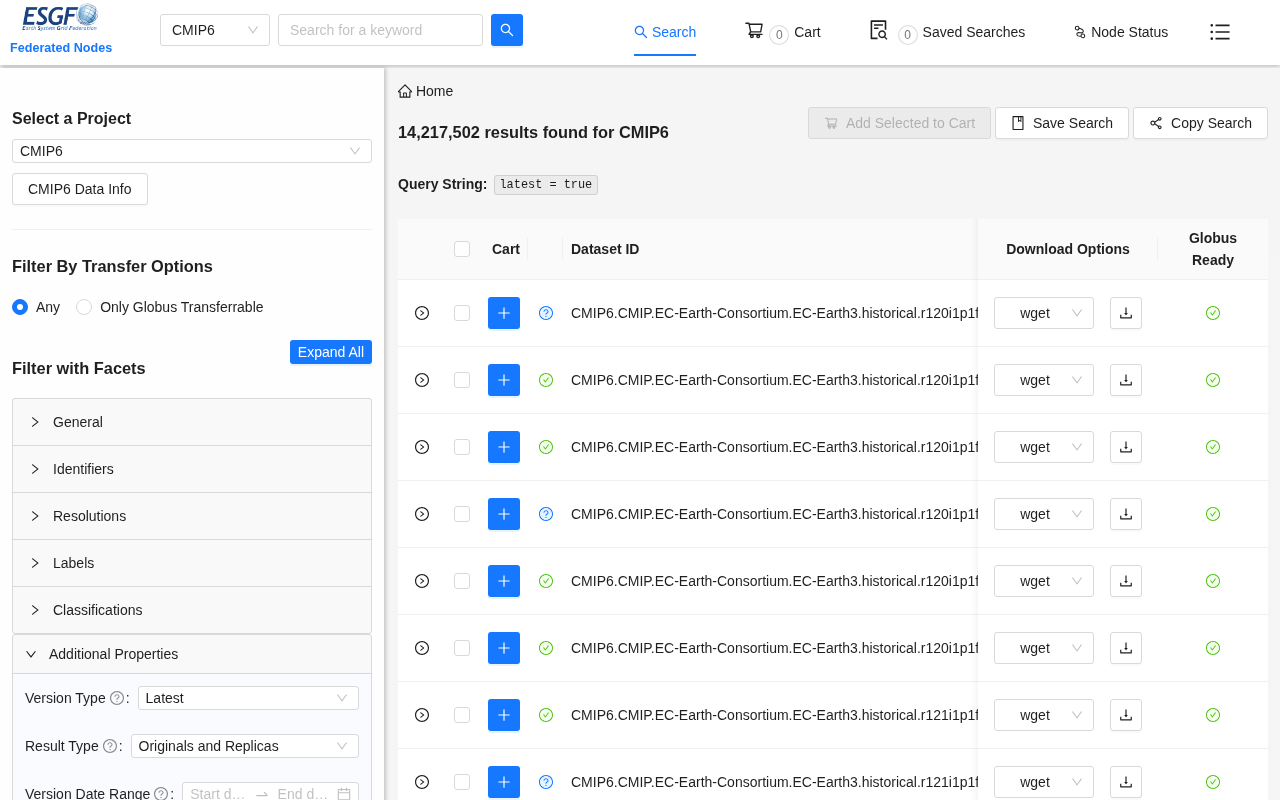
Task: Open Result Type dropdown
Action: click(x=244, y=746)
